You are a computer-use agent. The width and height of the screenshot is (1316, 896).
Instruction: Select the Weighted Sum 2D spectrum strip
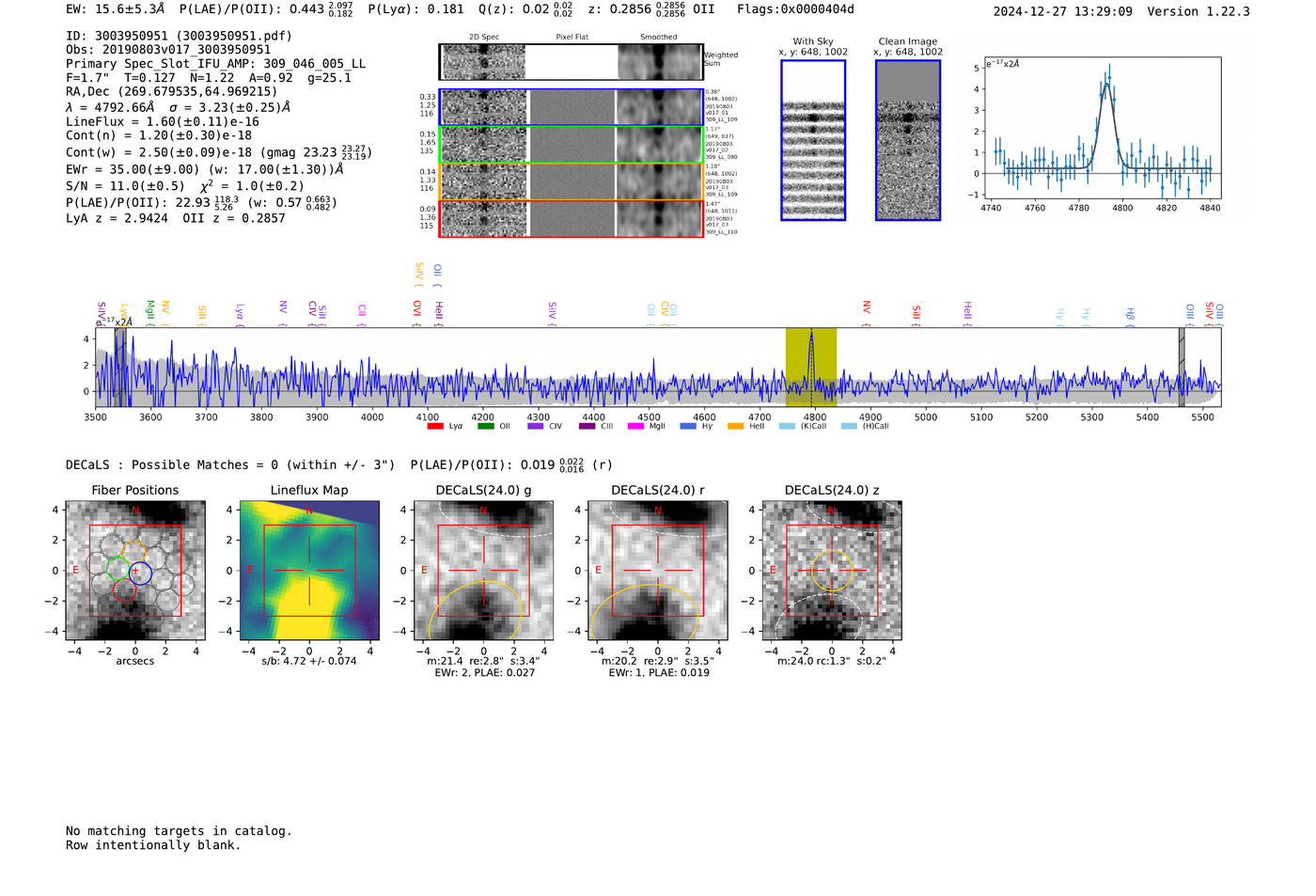click(571, 62)
